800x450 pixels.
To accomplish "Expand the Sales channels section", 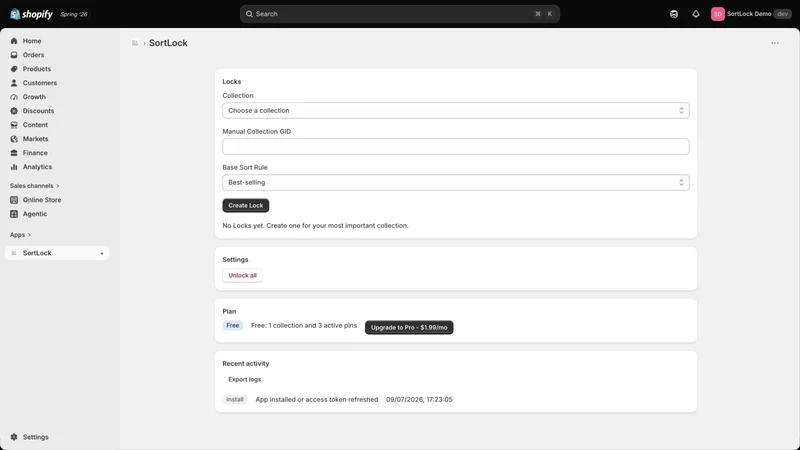I will tap(35, 186).
